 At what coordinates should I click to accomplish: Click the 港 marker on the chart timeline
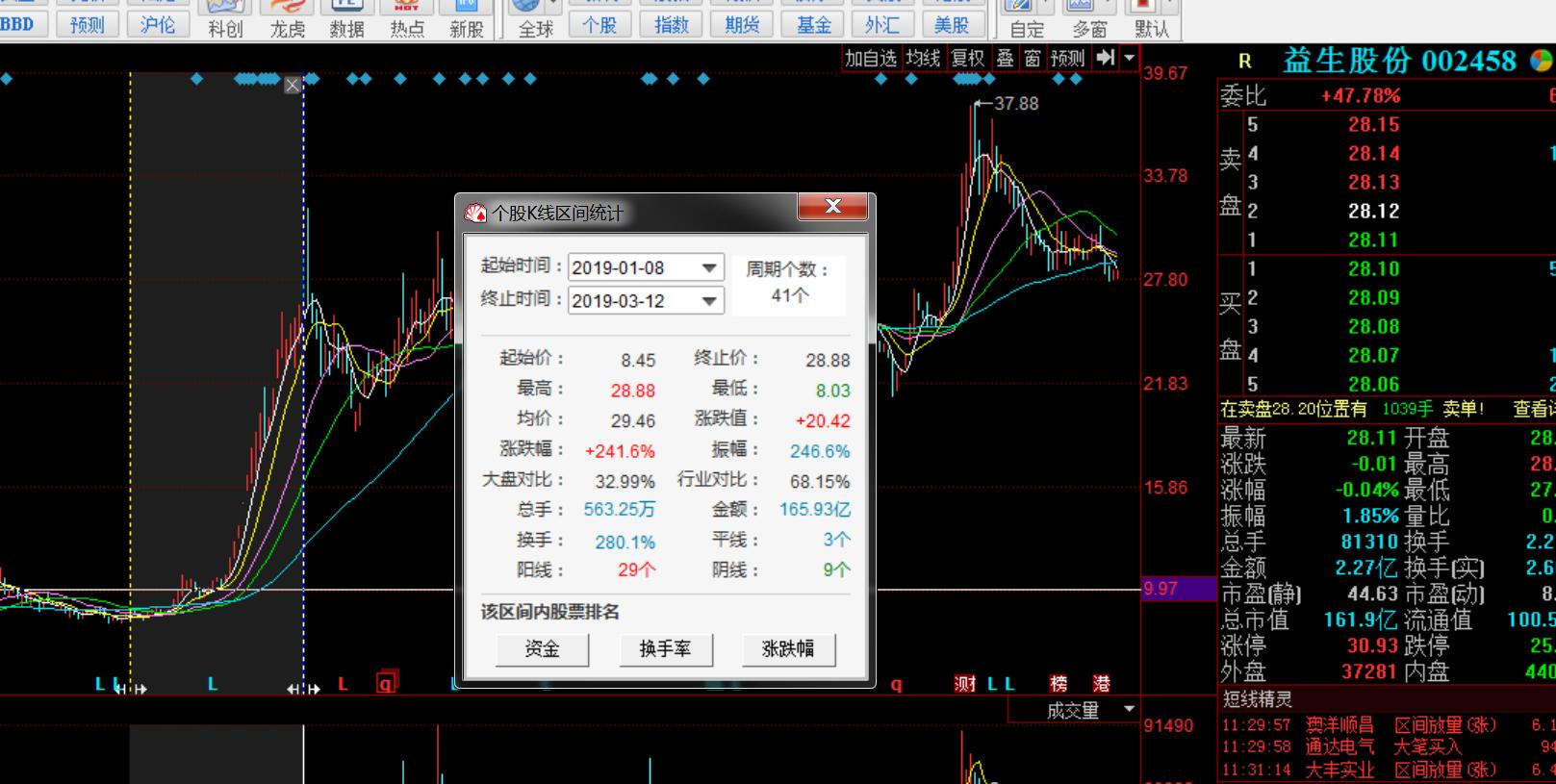(1102, 684)
